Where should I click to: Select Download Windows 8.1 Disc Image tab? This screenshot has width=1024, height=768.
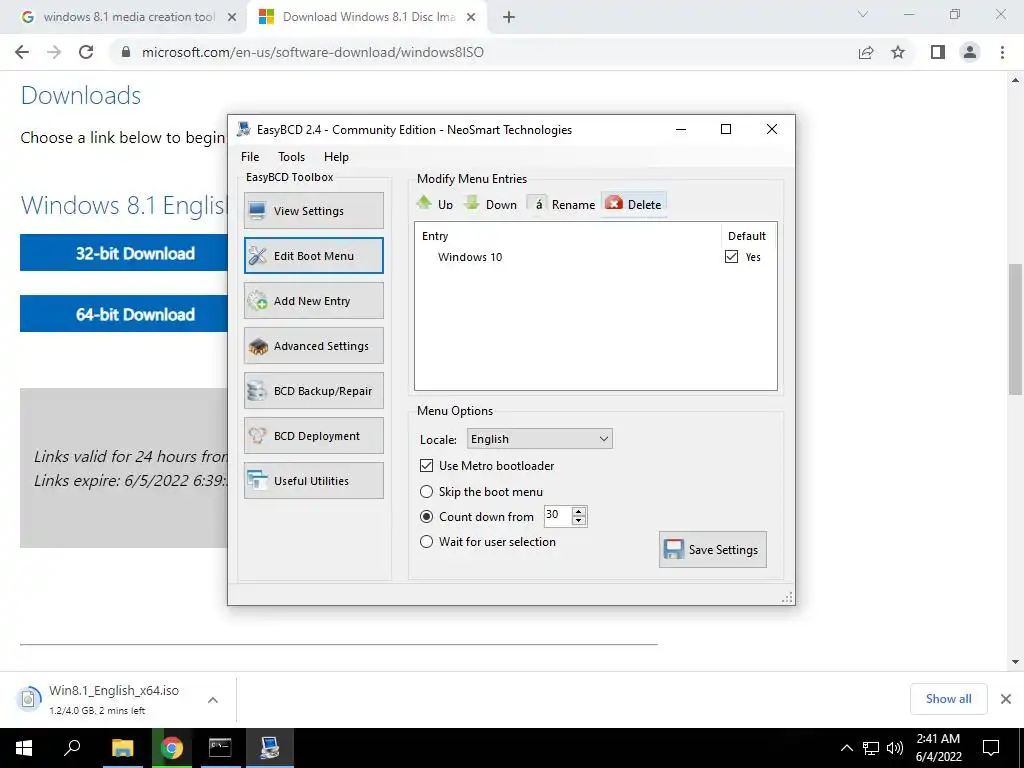[x=366, y=17]
